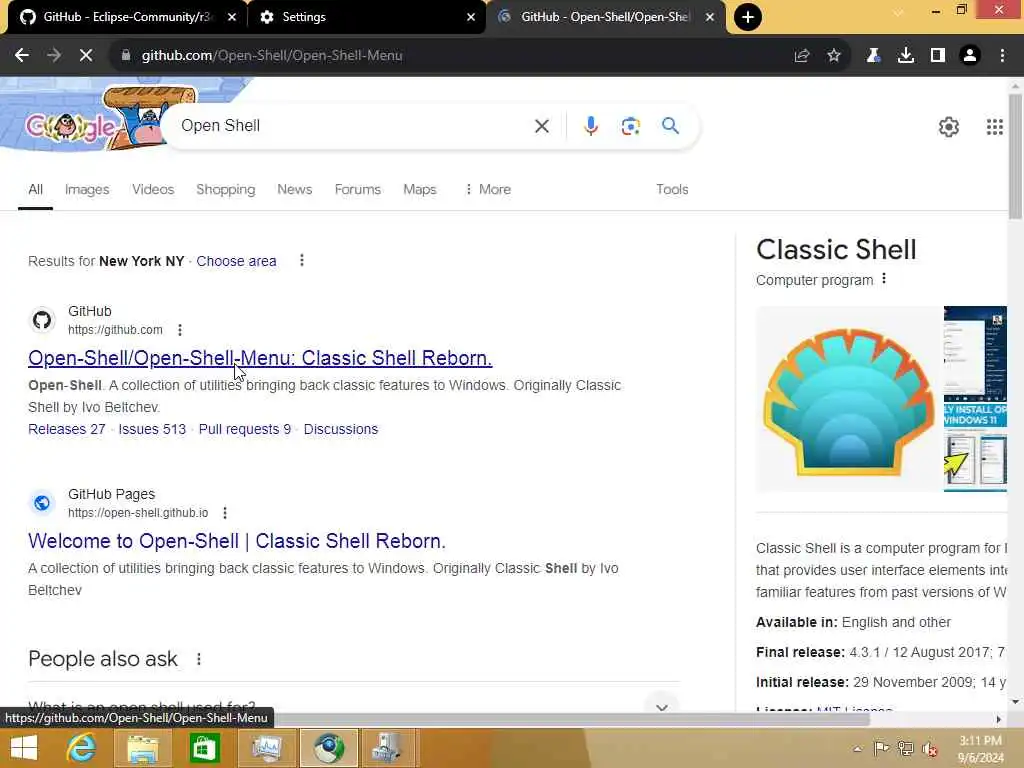Select the Images search tab
The width and height of the screenshot is (1024, 768).
click(87, 189)
